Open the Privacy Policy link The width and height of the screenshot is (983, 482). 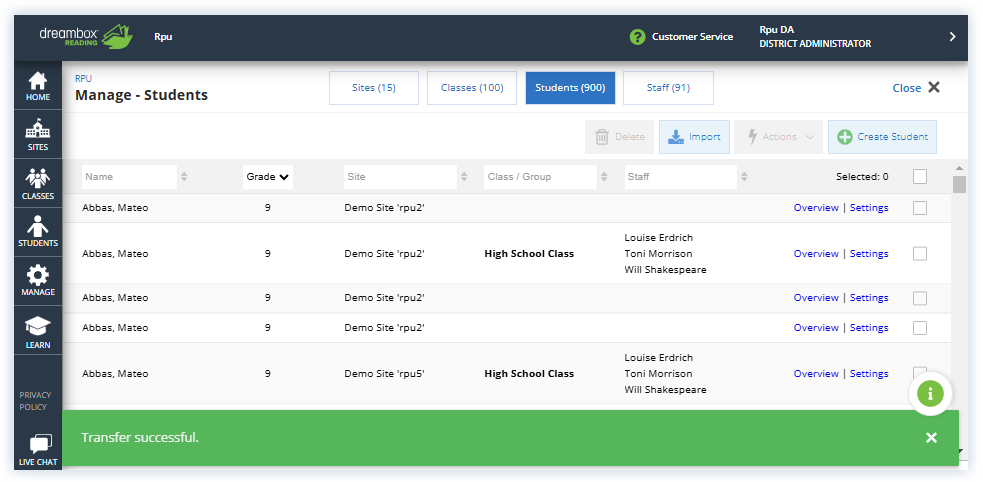[35, 401]
